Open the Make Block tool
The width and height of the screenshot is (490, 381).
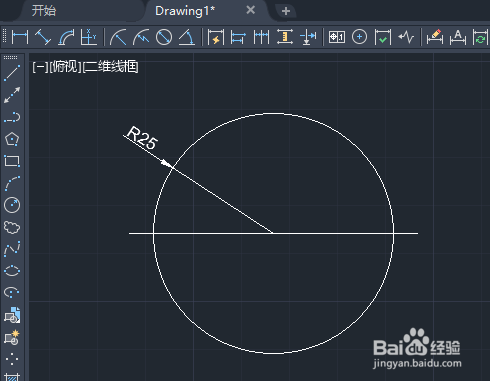(12, 337)
